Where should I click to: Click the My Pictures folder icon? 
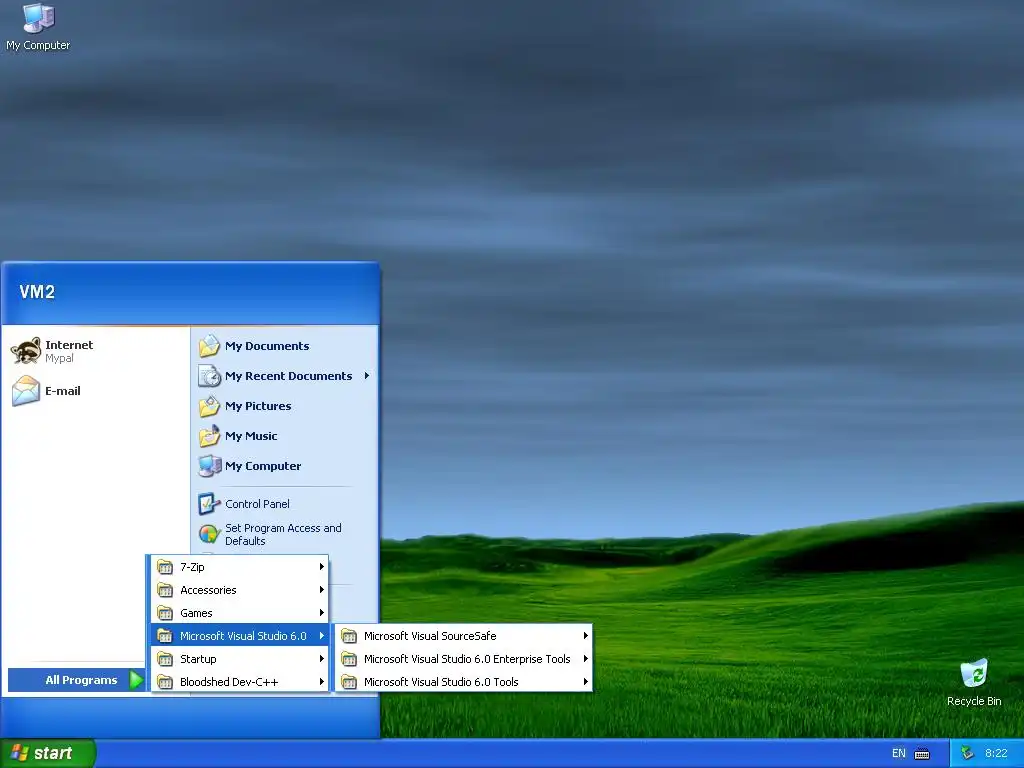(x=209, y=406)
